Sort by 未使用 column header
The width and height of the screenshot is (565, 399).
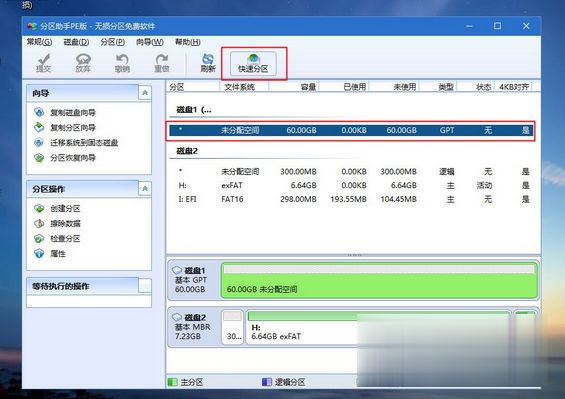[x=394, y=87]
